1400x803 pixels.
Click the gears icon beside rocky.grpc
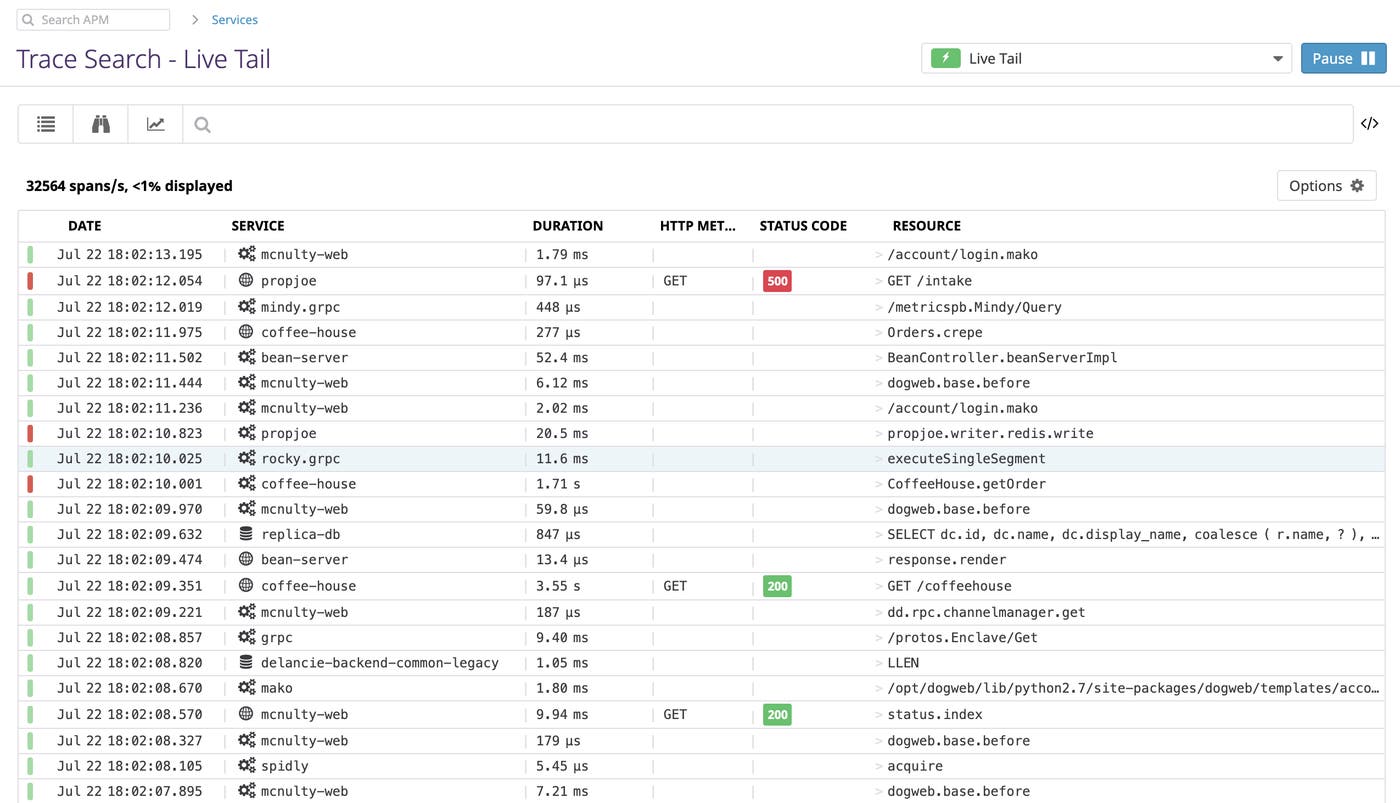[x=246, y=458]
